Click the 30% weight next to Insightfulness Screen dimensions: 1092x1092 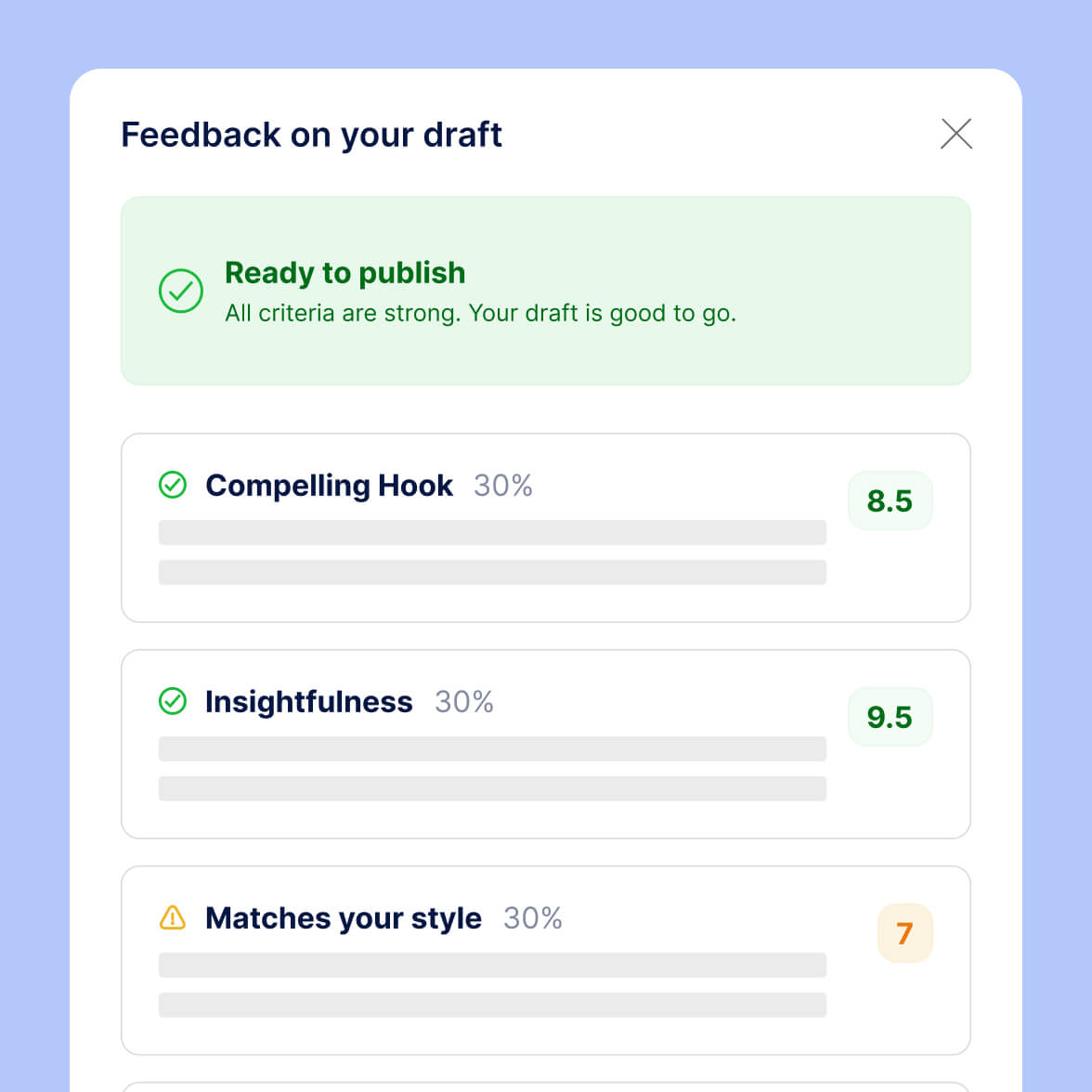coord(464,702)
